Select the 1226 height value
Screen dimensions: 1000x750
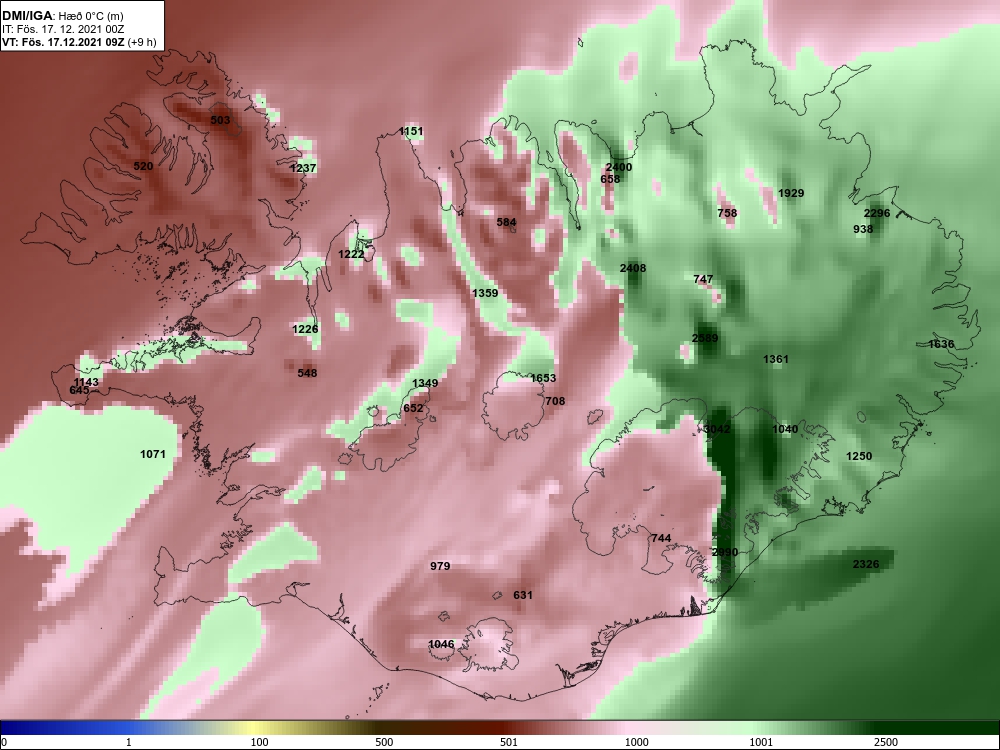(305, 329)
